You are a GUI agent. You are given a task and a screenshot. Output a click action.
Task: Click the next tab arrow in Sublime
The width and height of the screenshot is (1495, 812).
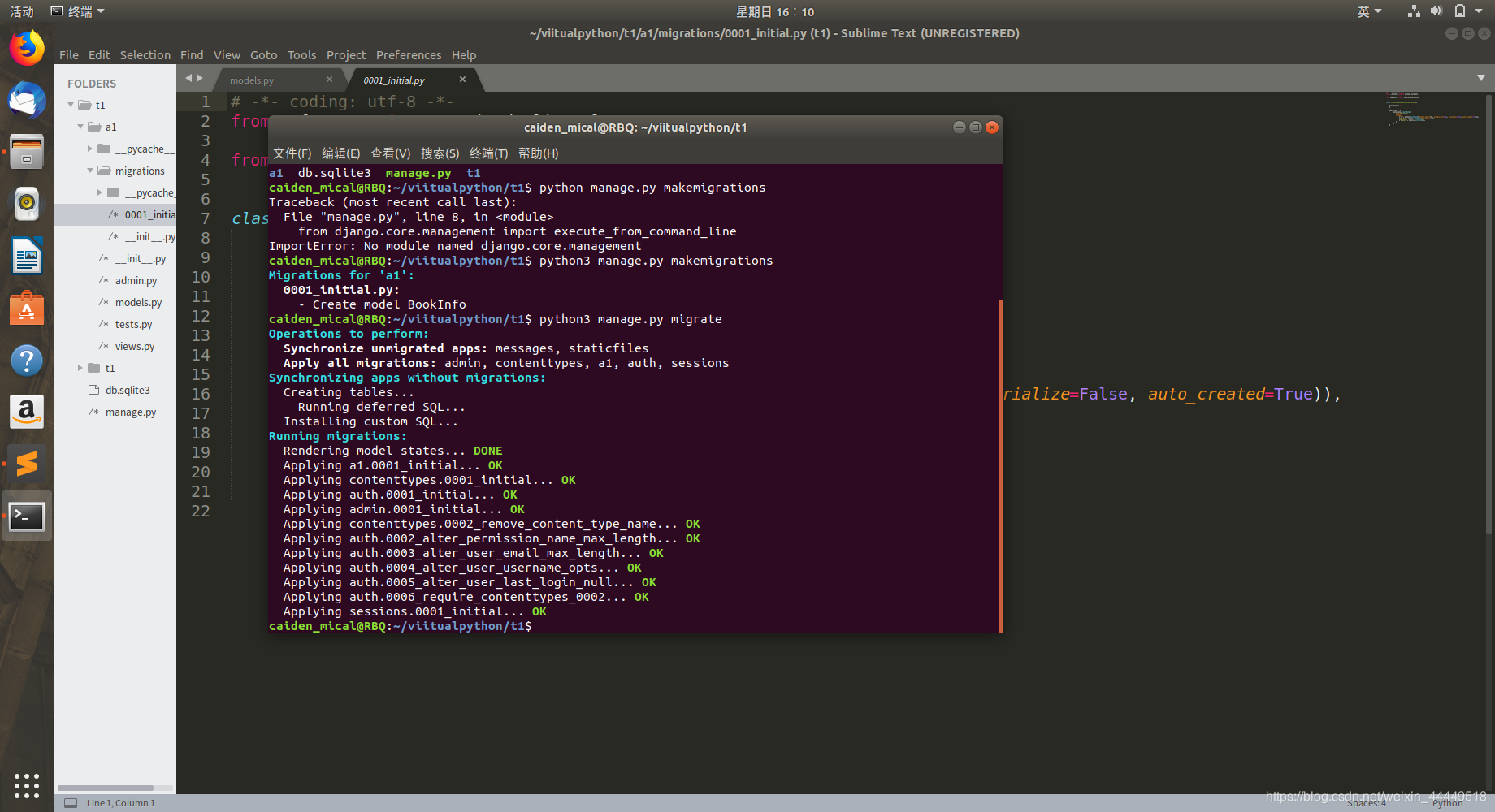point(200,78)
